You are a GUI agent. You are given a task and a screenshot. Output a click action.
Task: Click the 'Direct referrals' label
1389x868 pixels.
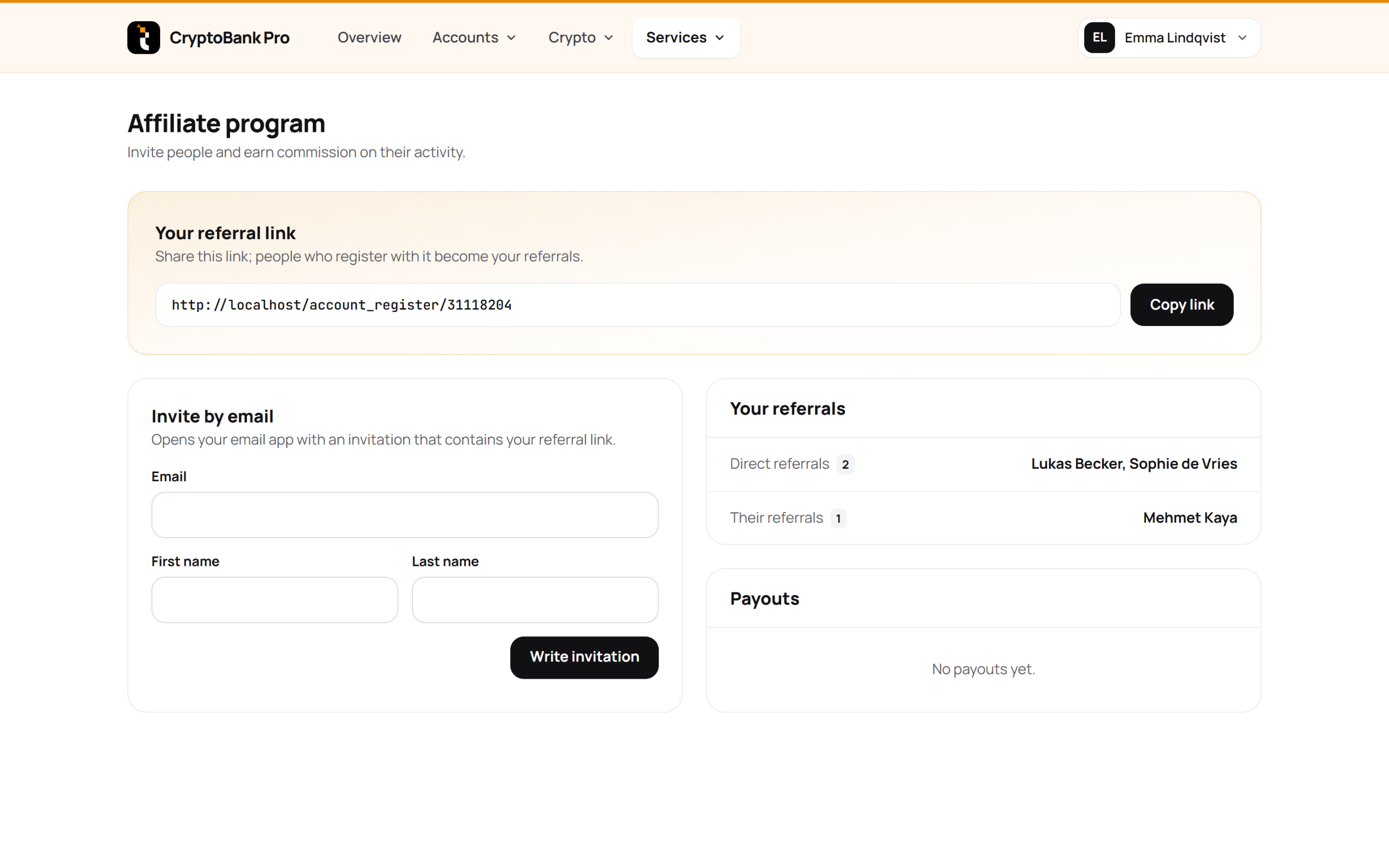coord(780,464)
